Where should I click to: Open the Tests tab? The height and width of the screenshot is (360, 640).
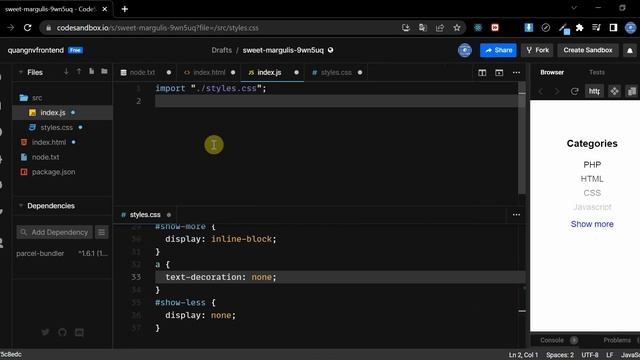click(596, 72)
